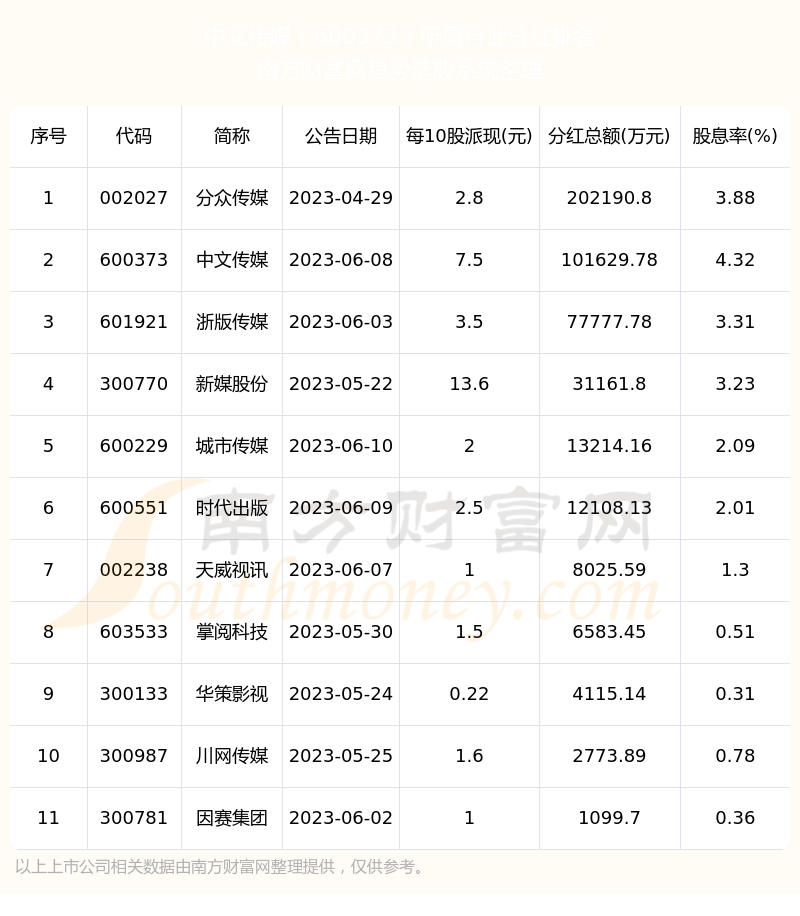Click the total dividend 4115.14
This screenshot has height=916, width=800.
609,693
